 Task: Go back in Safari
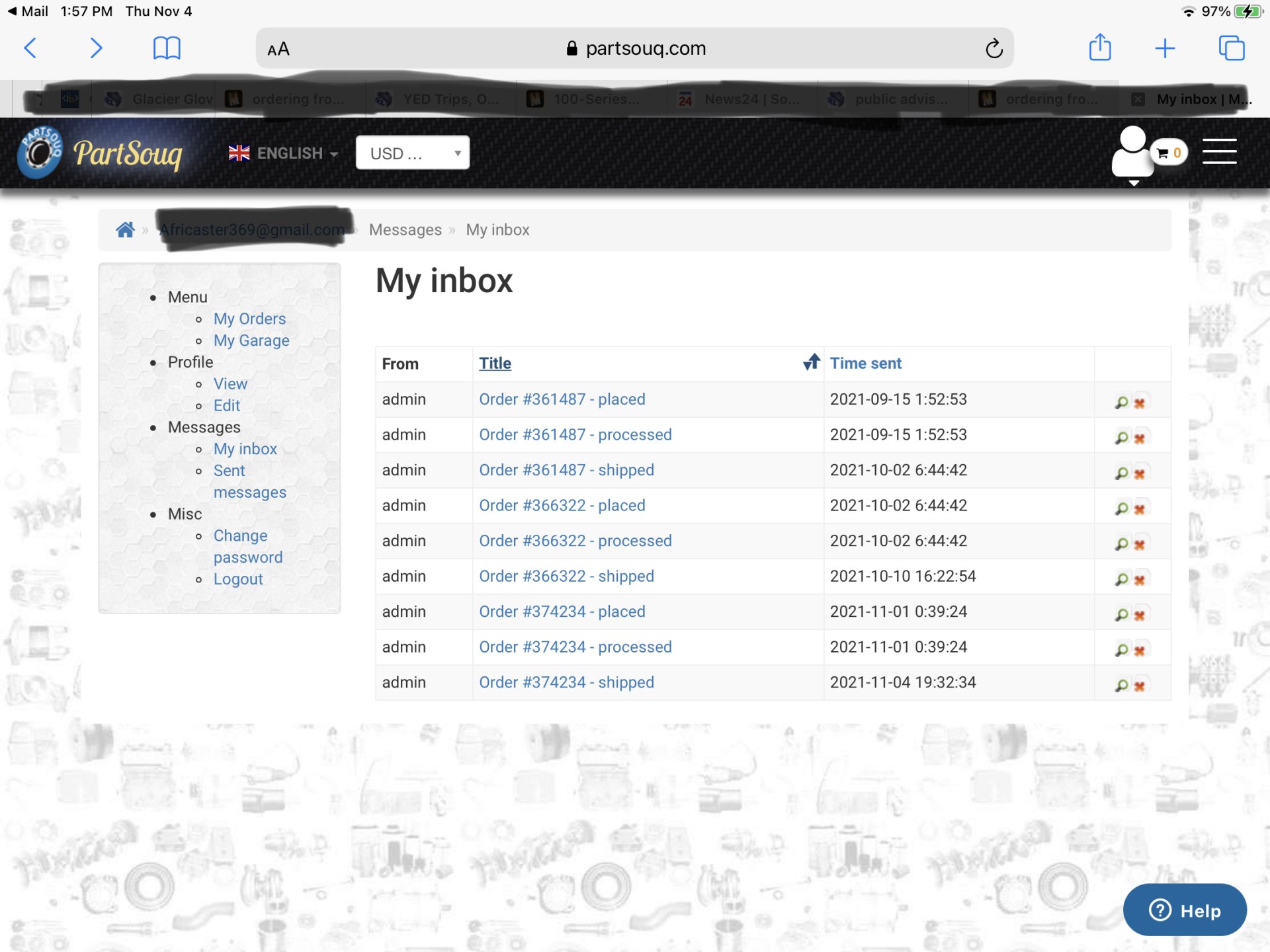pos(30,48)
